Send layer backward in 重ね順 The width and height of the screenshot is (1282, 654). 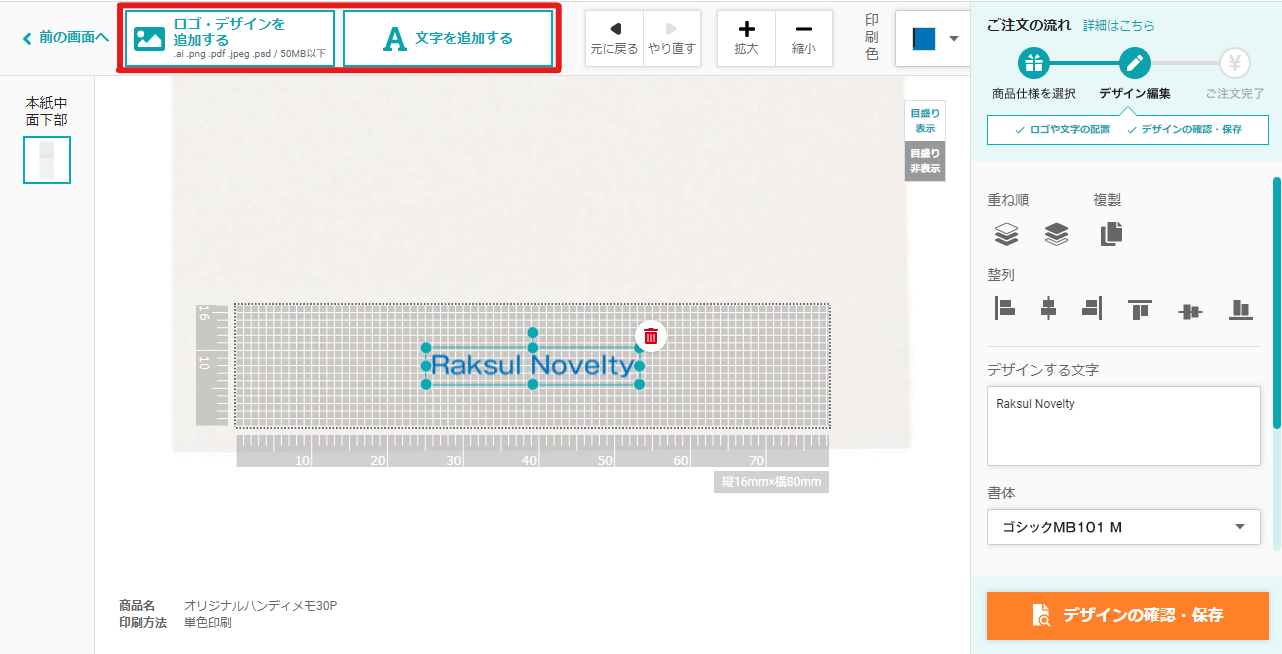click(x=1057, y=234)
